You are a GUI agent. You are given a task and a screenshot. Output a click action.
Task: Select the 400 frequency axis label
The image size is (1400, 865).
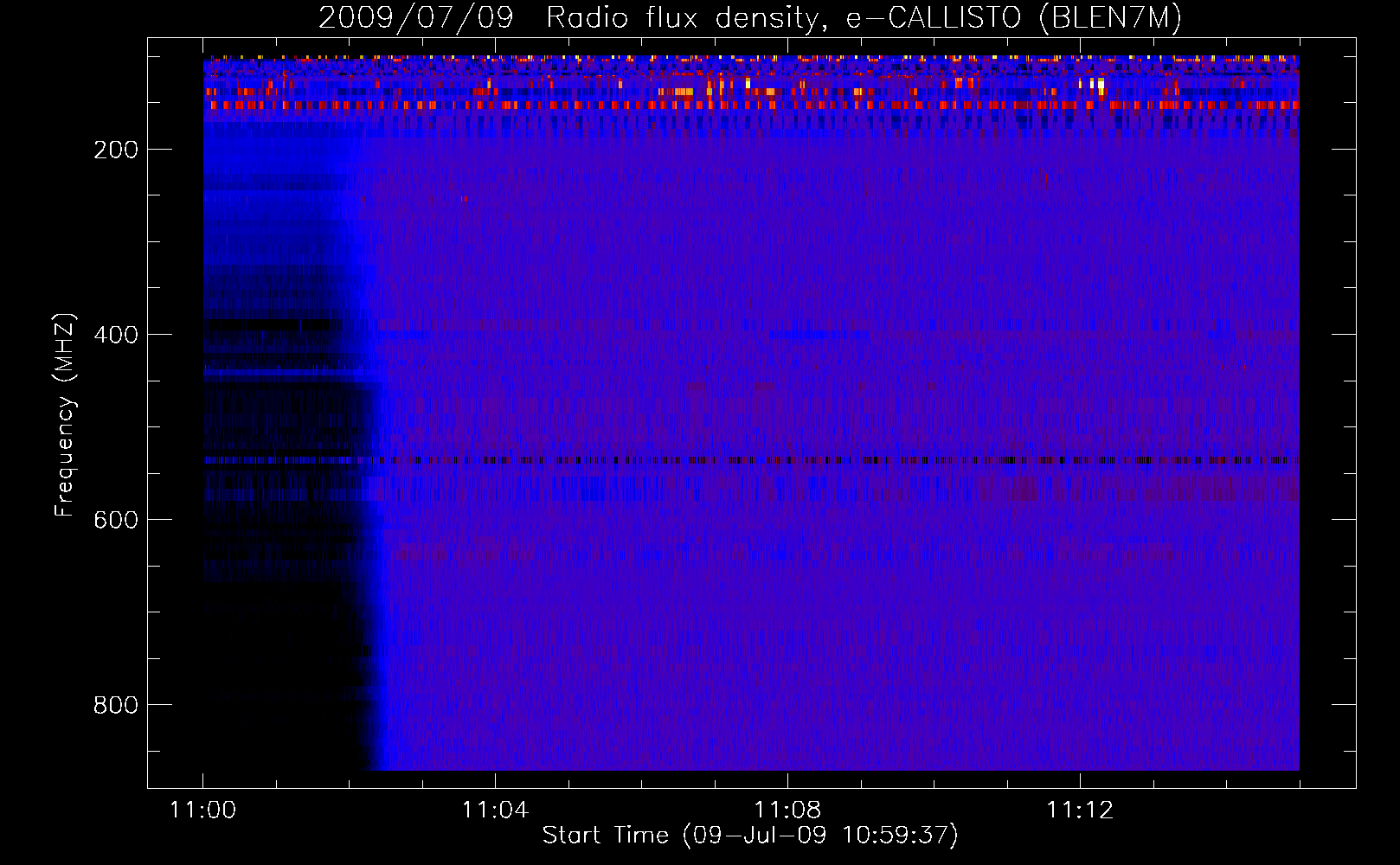pos(116,335)
